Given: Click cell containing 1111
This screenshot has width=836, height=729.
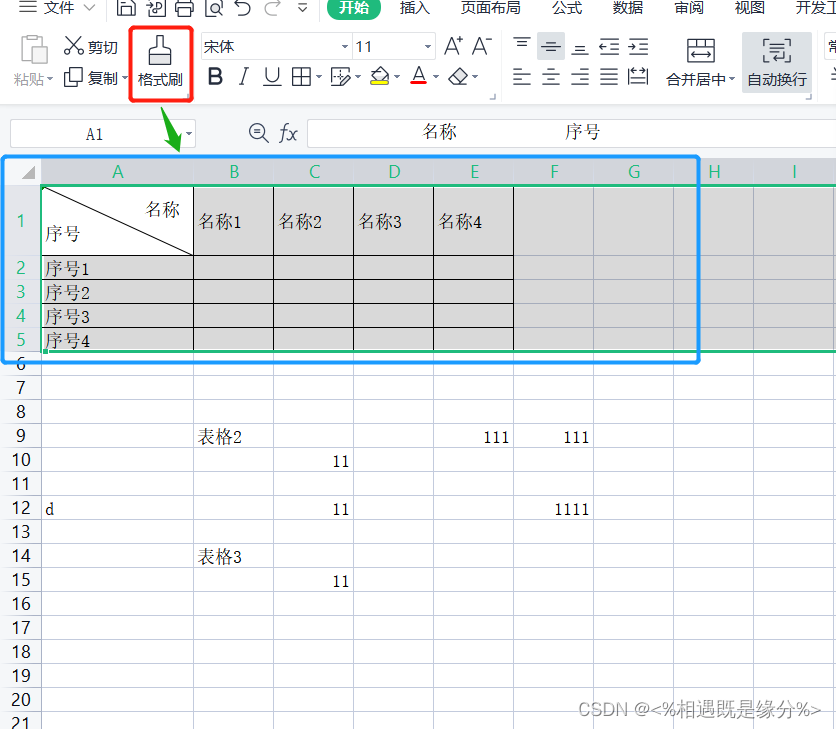Looking at the screenshot, I should (553, 509).
